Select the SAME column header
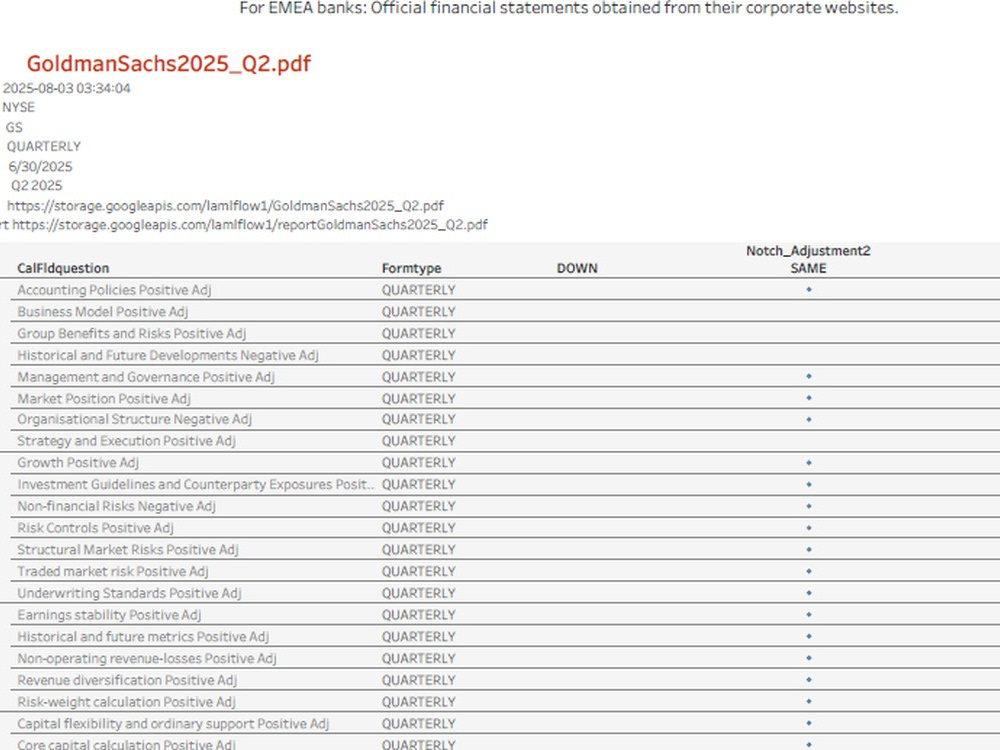 point(808,268)
